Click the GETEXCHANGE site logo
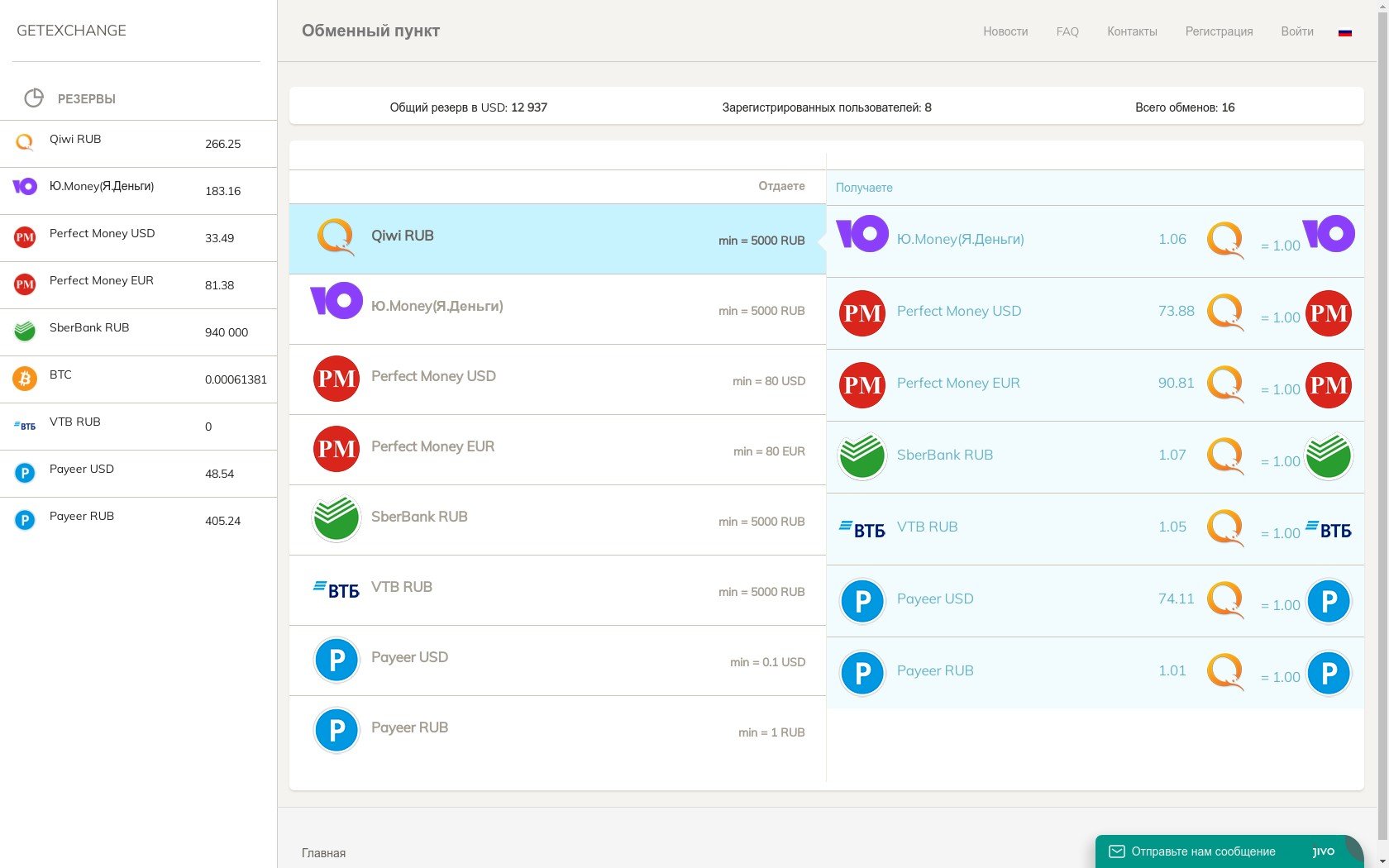The height and width of the screenshot is (868, 1389). click(x=71, y=31)
